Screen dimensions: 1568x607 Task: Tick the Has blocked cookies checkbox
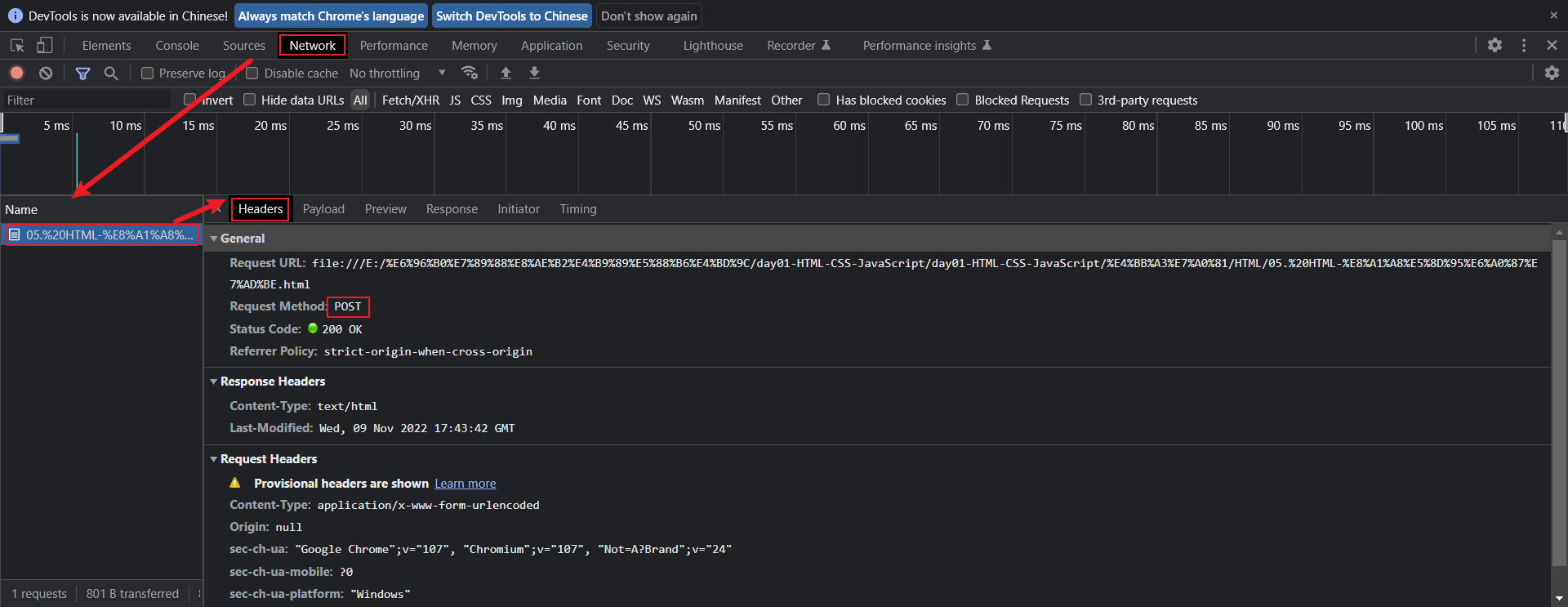[x=823, y=100]
